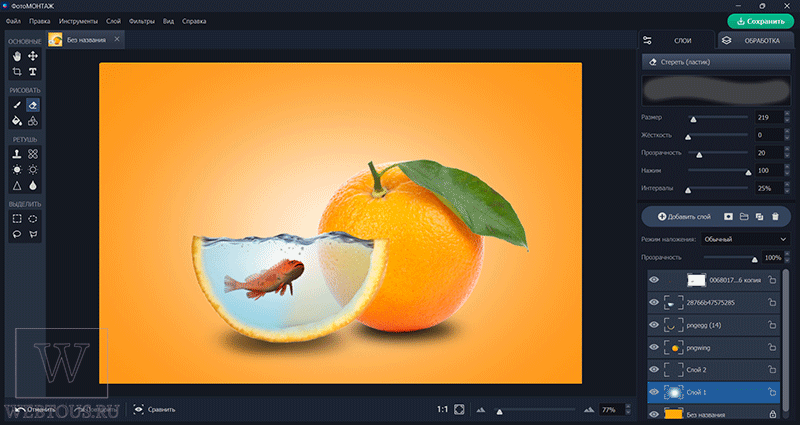
Task: Click the duplicate layer icon
Action: pyautogui.click(x=760, y=217)
